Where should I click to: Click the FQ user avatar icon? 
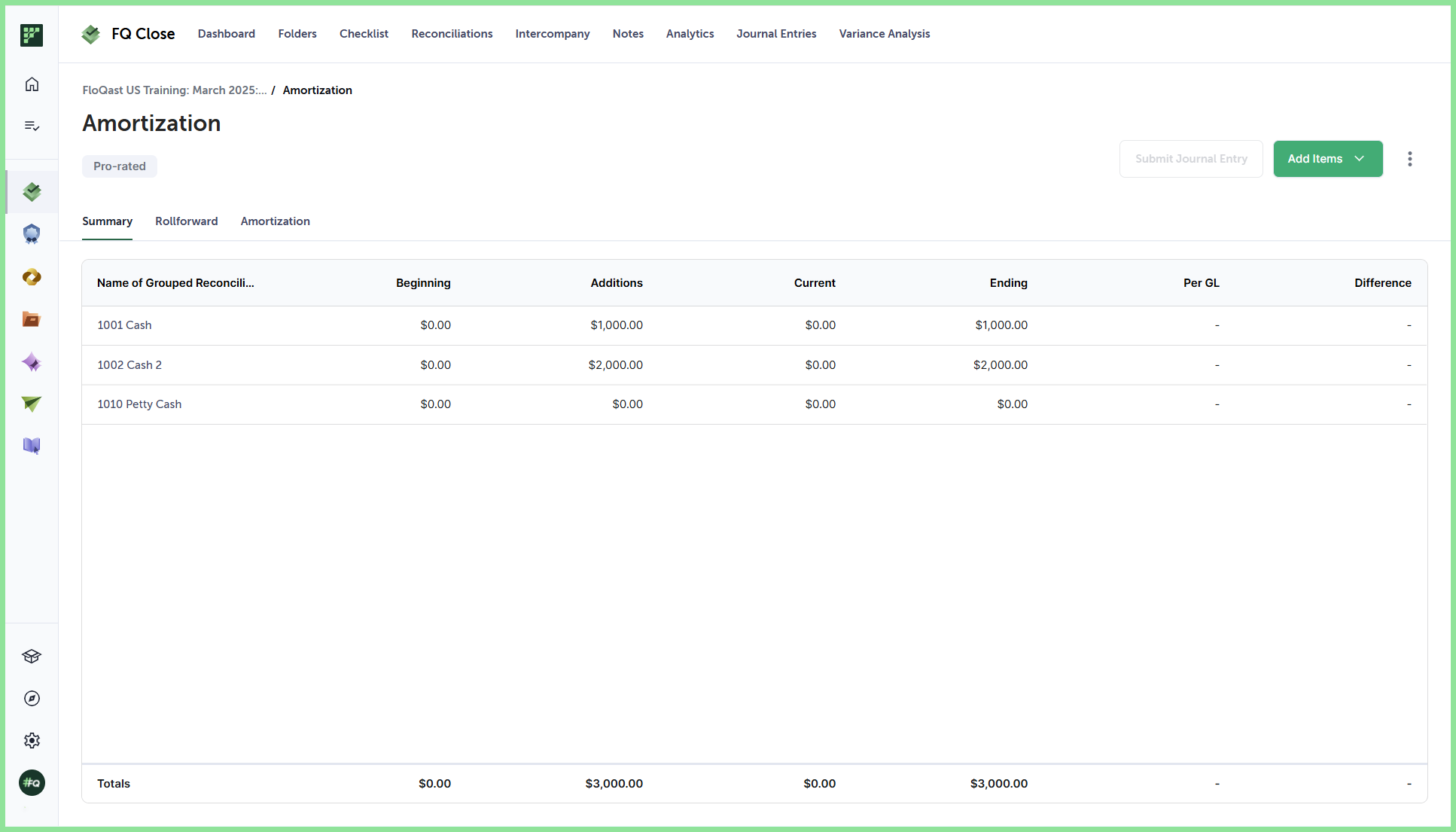(32, 783)
